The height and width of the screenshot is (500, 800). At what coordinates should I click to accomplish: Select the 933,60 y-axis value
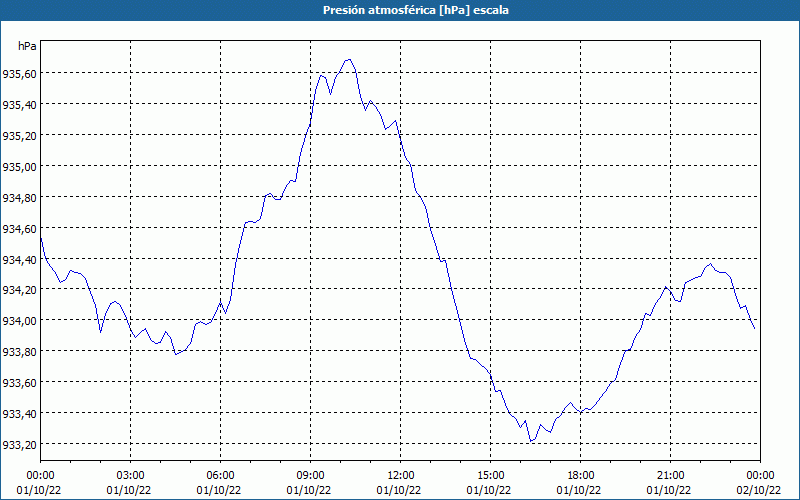(x=19, y=383)
